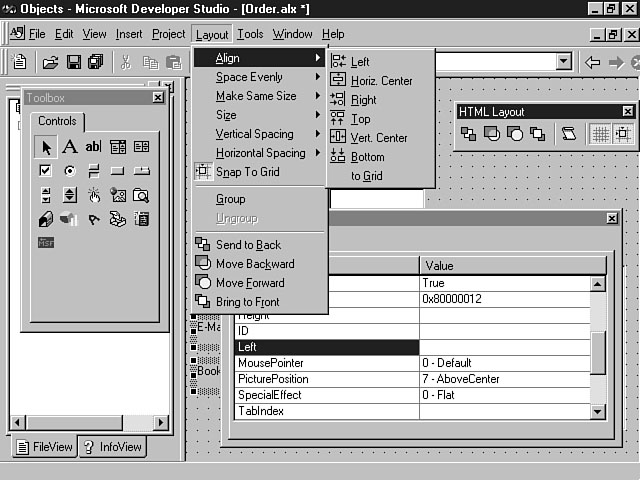Image resolution: width=640 pixels, height=480 pixels.
Task: Select the MousePointer property row
Action: pos(271,363)
